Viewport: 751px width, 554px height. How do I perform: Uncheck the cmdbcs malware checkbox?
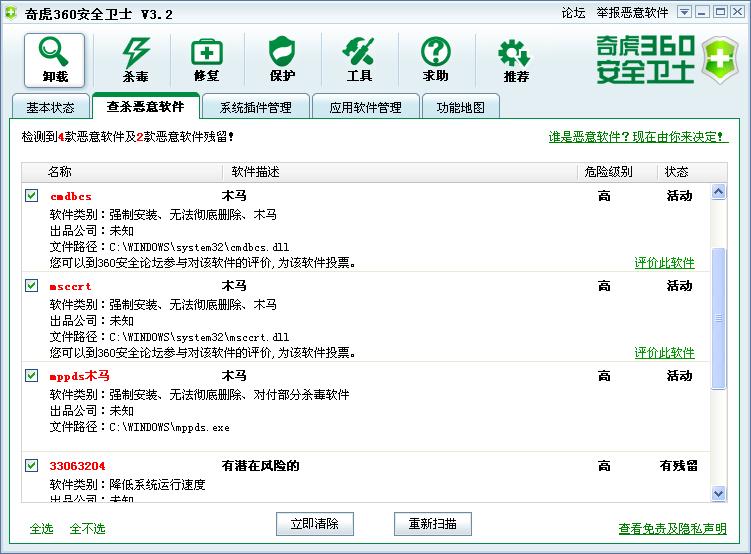(x=32, y=195)
